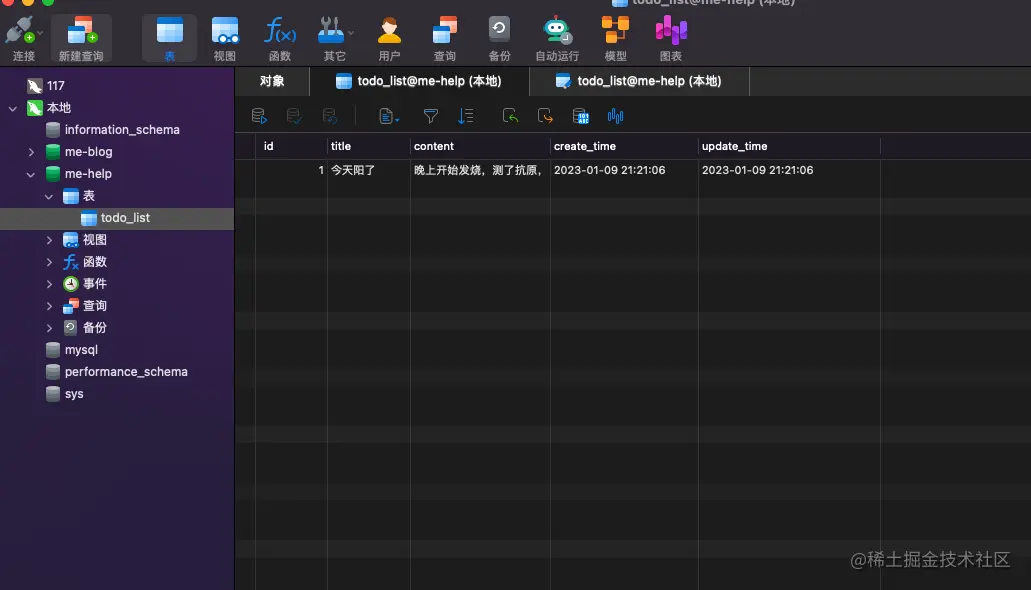
Task: Click the rollback database icon
Action: [329, 116]
